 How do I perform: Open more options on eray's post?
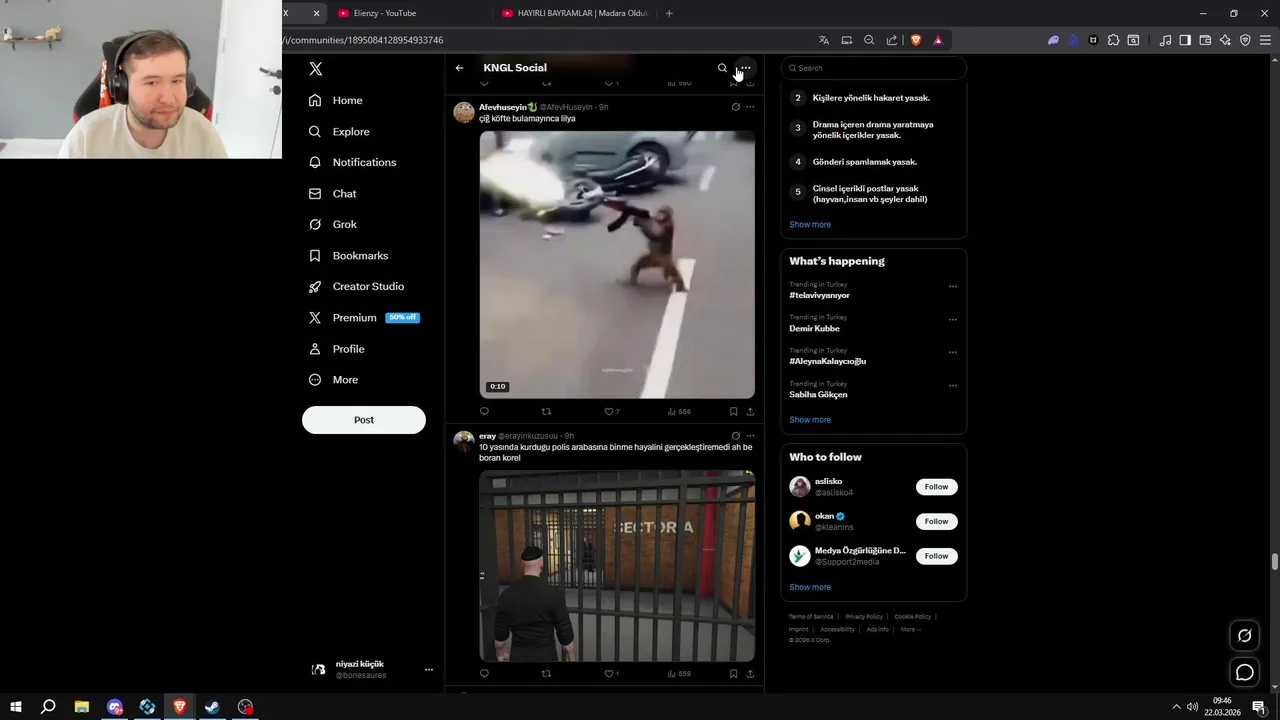click(x=750, y=436)
